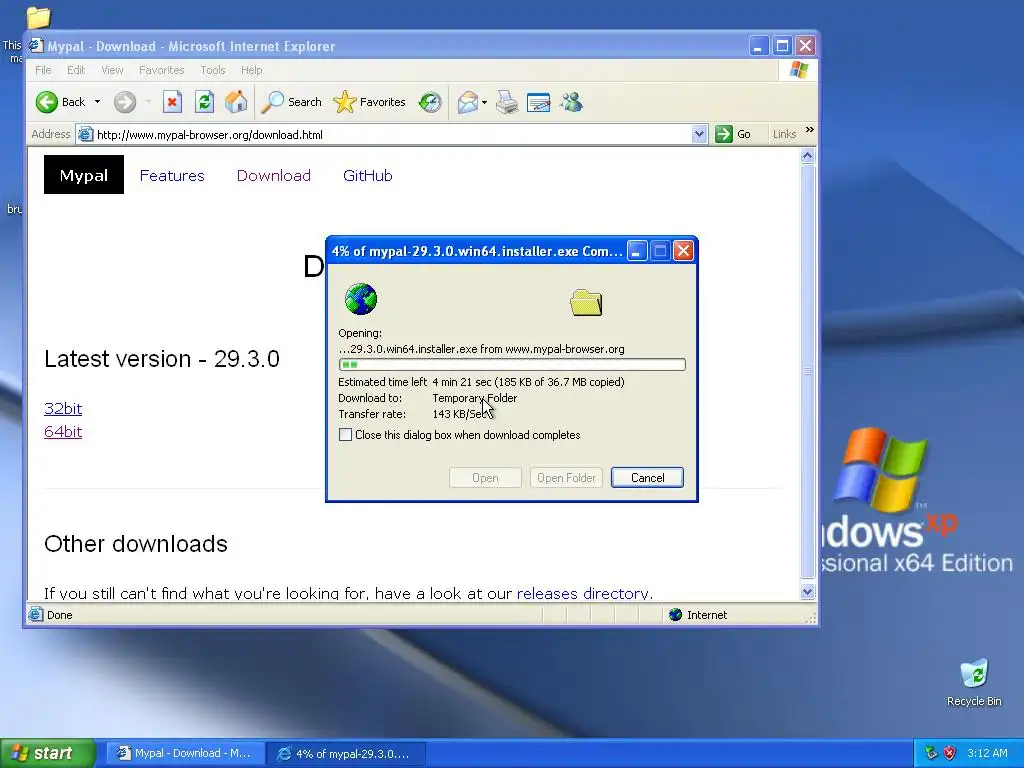Open the Windows start button
The width and height of the screenshot is (1024, 768).
coord(47,753)
